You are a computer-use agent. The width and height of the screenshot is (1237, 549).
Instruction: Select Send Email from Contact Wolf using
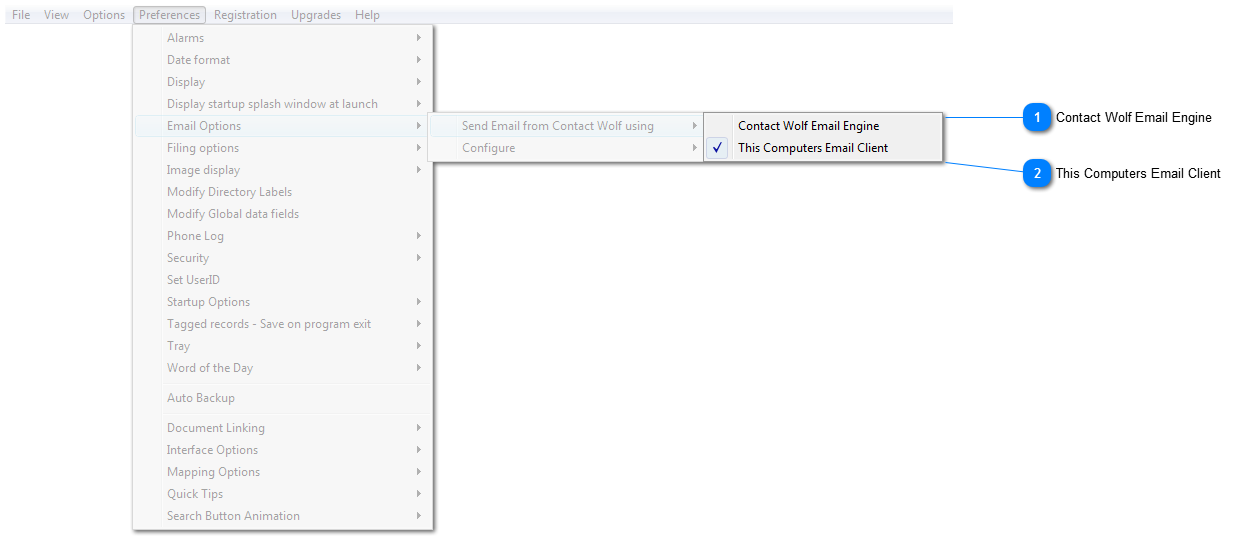coord(565,126)
